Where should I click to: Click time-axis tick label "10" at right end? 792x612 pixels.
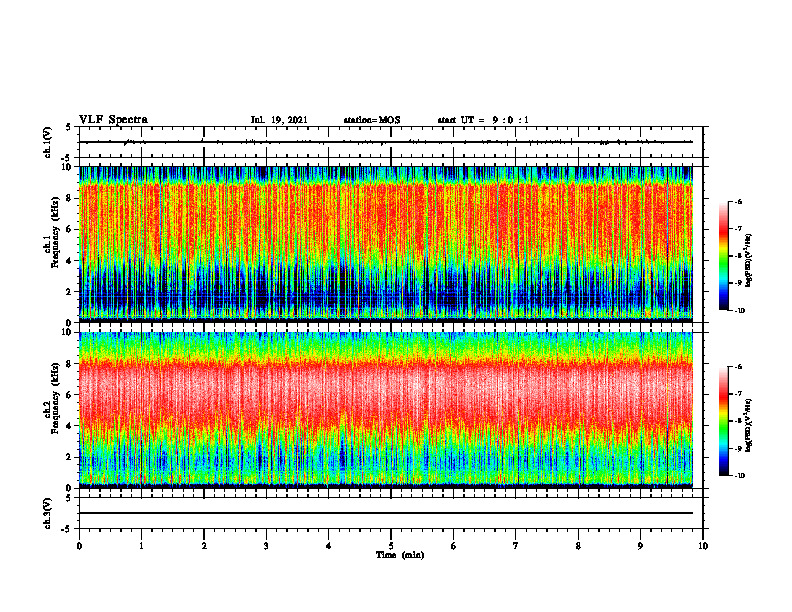[x=703, y=546]
